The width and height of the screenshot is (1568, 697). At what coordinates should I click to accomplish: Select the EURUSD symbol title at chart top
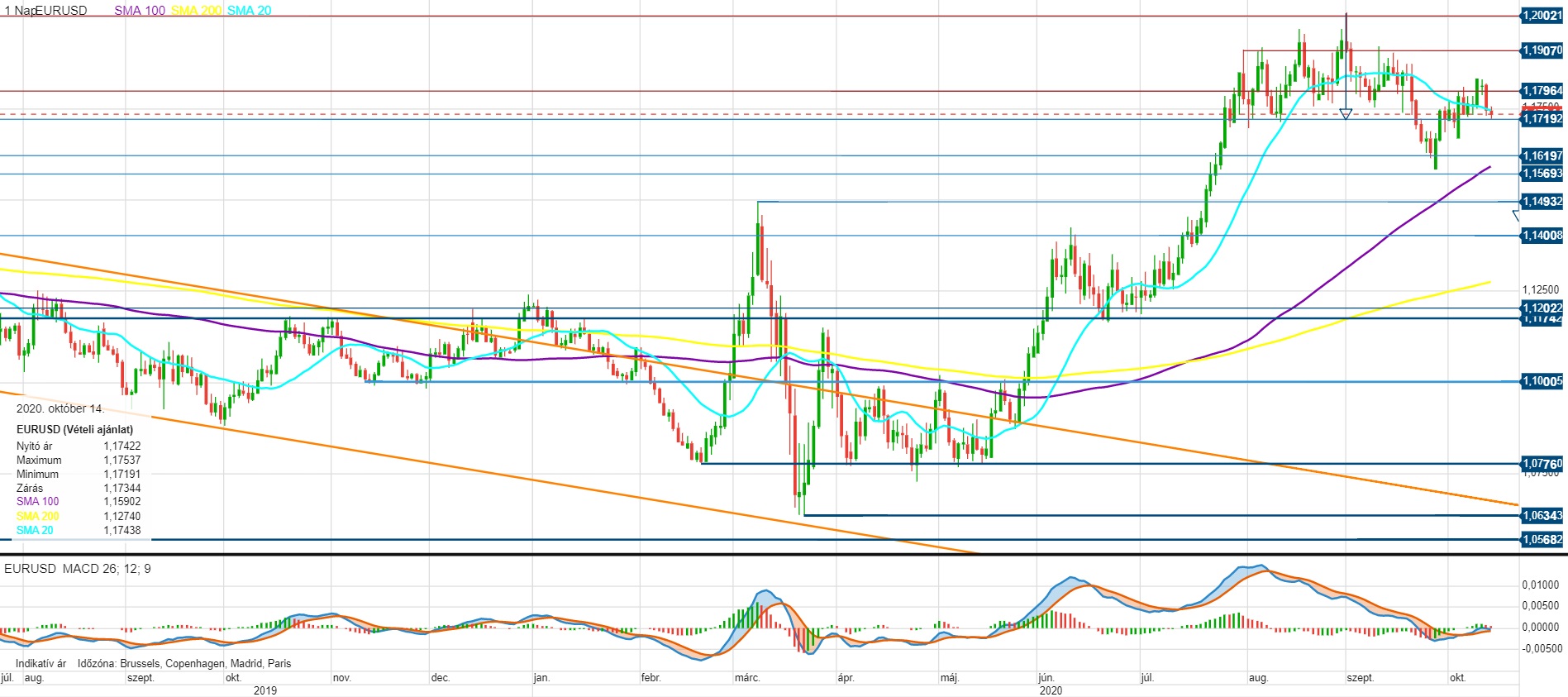[61, 11]
